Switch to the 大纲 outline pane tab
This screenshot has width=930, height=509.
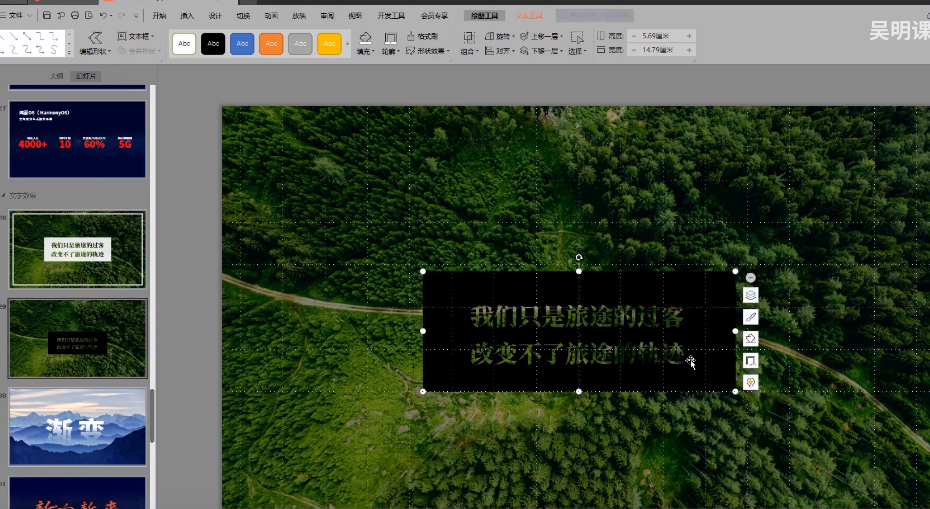click(x=56, y=76)
